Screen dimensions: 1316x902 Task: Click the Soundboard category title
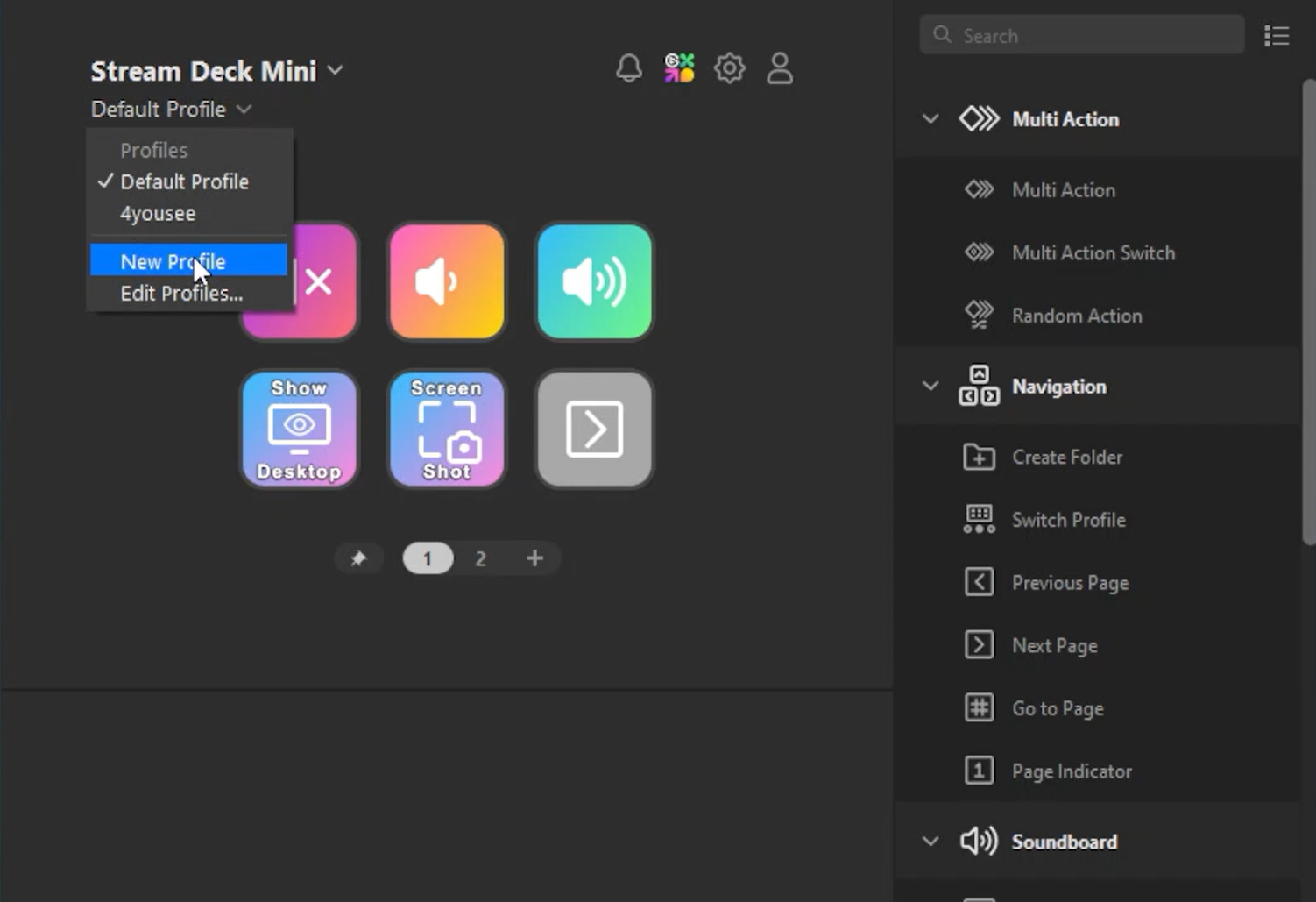click(x=1065, y=842)
